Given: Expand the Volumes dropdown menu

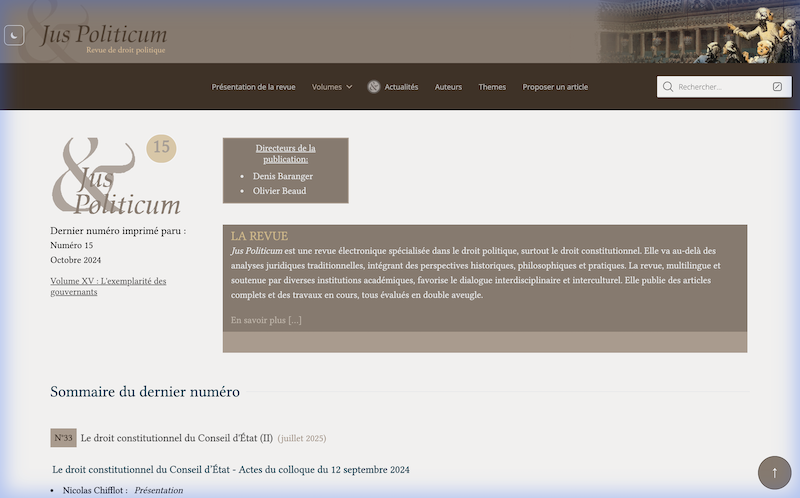Looking at the screenshot, I should (x=326, y=87).
